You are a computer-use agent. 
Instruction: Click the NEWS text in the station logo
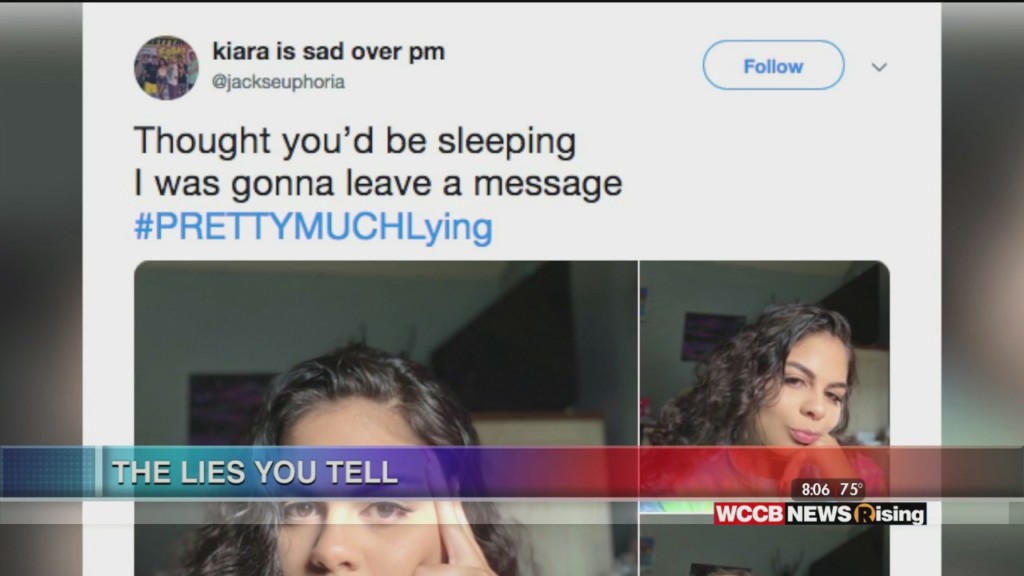point(820,514)
